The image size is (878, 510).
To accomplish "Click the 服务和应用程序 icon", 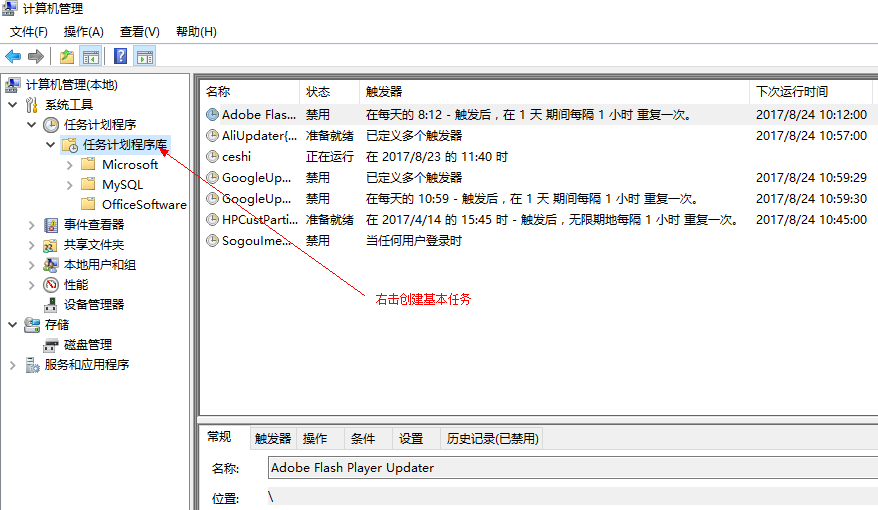I will pos(32,365).
